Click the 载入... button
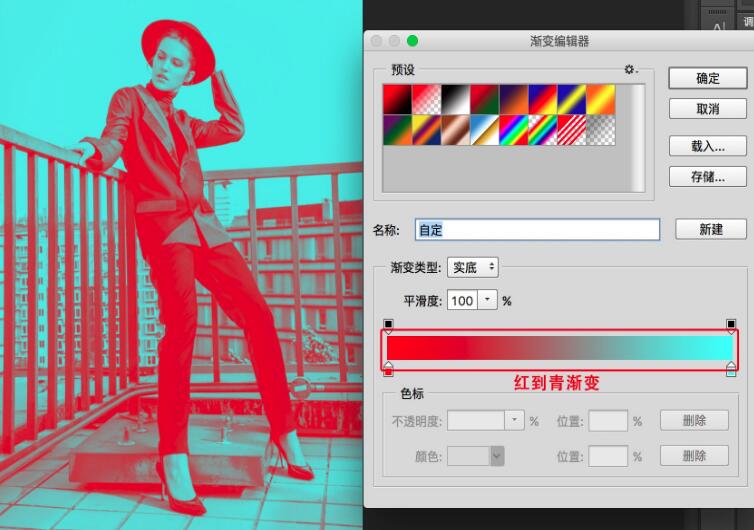Screen dimensions: 754x530 point(708,146)
